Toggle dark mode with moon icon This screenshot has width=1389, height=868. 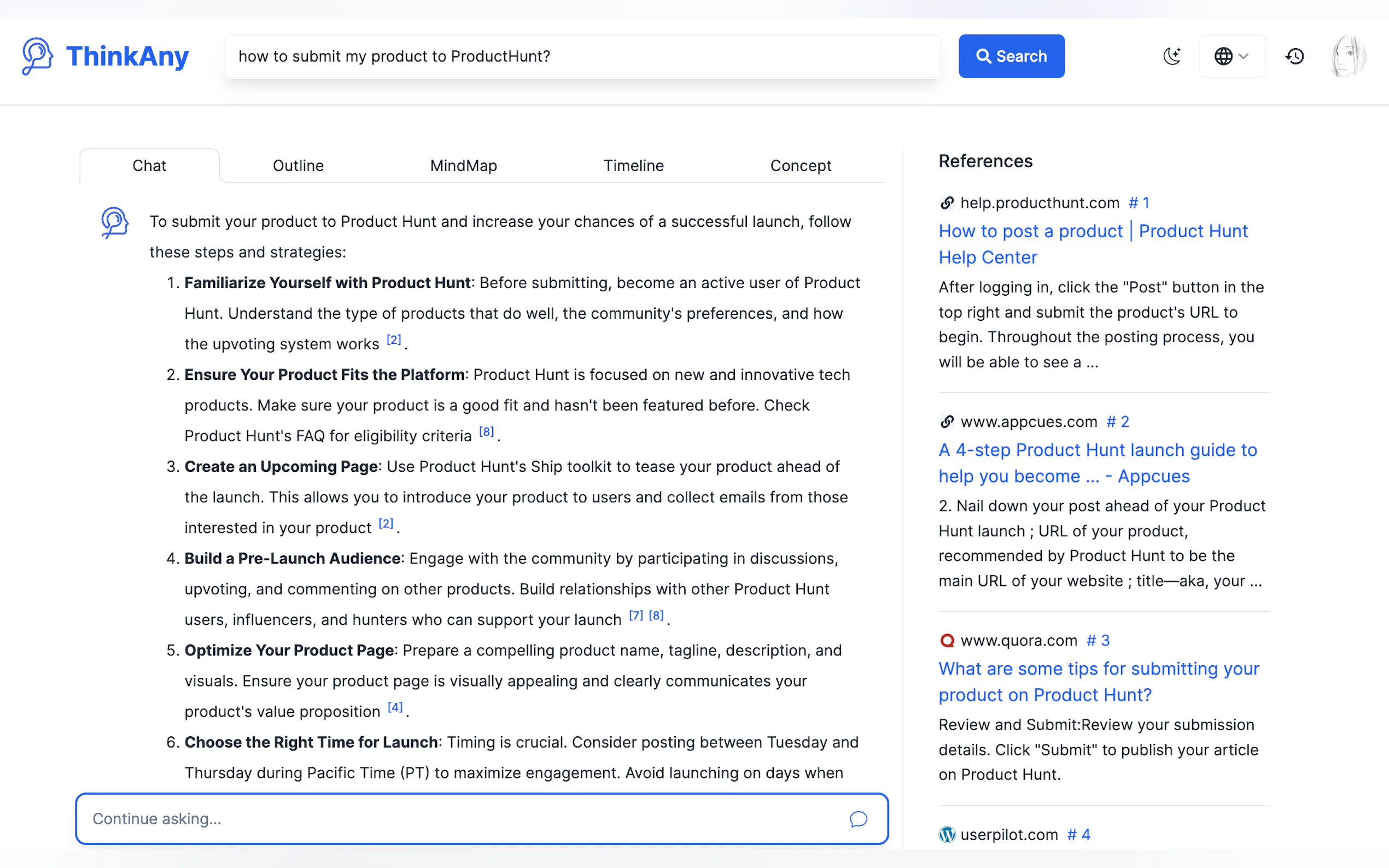1171,56
